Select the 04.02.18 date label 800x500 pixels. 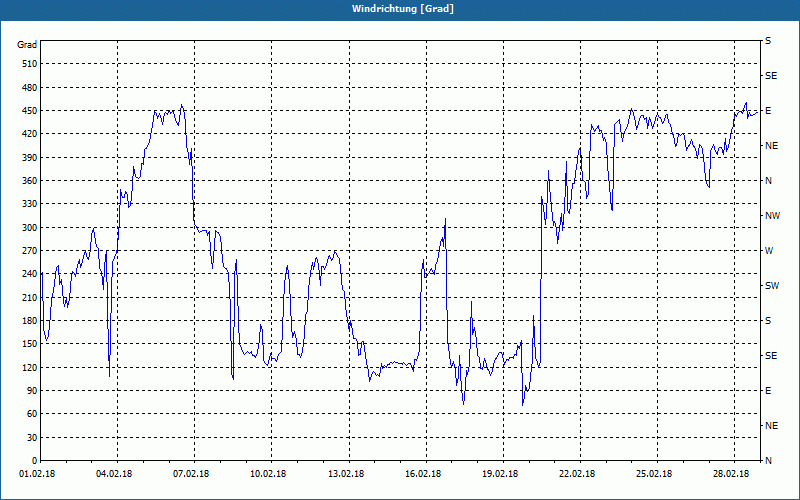[114, 474]
